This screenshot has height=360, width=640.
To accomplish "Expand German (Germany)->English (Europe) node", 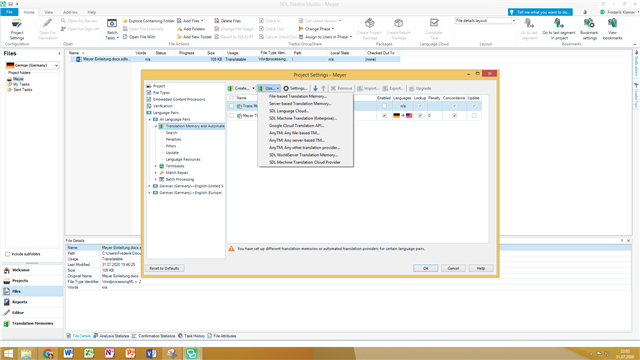I will [150, 193].
